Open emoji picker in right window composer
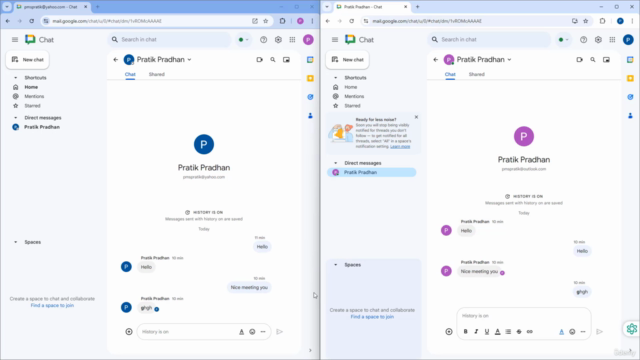The height and width of the screenshot is (360, 640). coord(572,332)
